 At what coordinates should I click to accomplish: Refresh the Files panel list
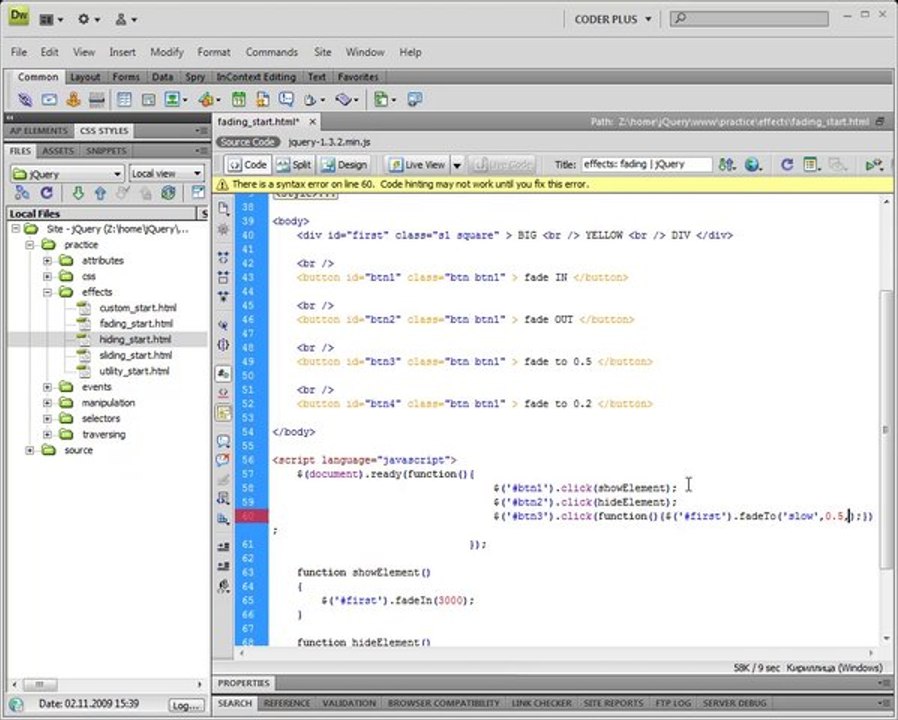click(x=47, y=193)
